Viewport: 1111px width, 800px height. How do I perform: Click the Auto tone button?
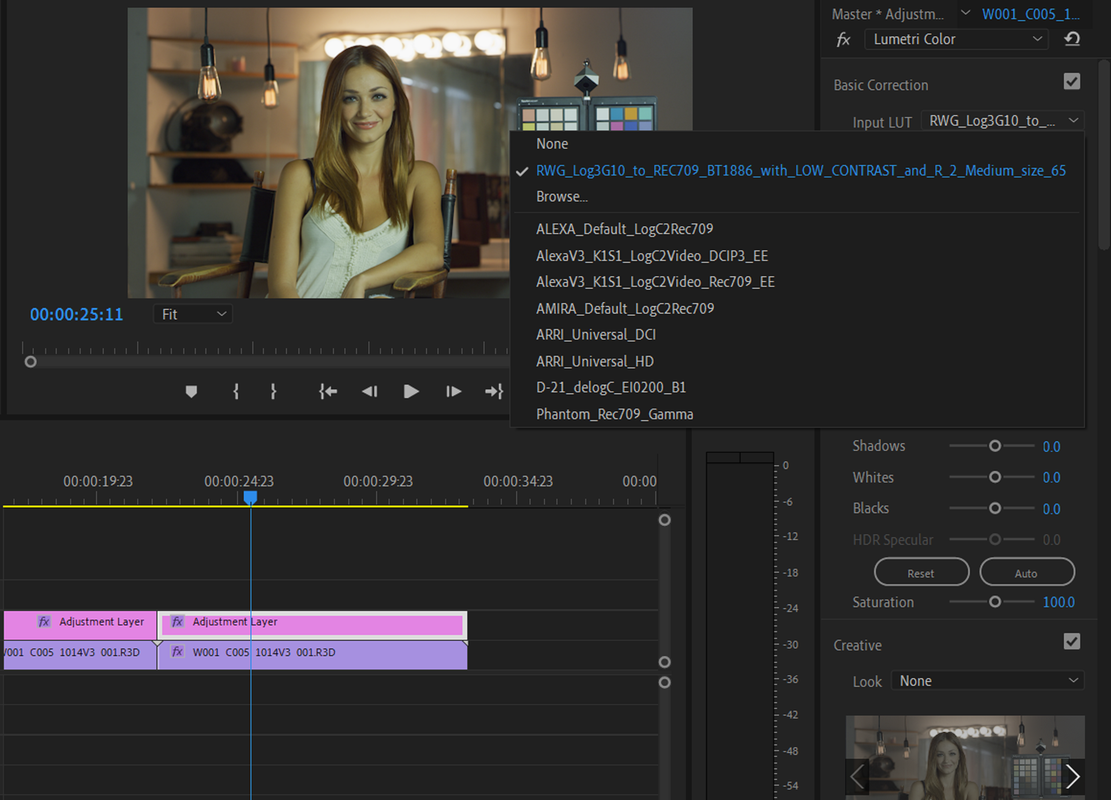coord(1027,573)
